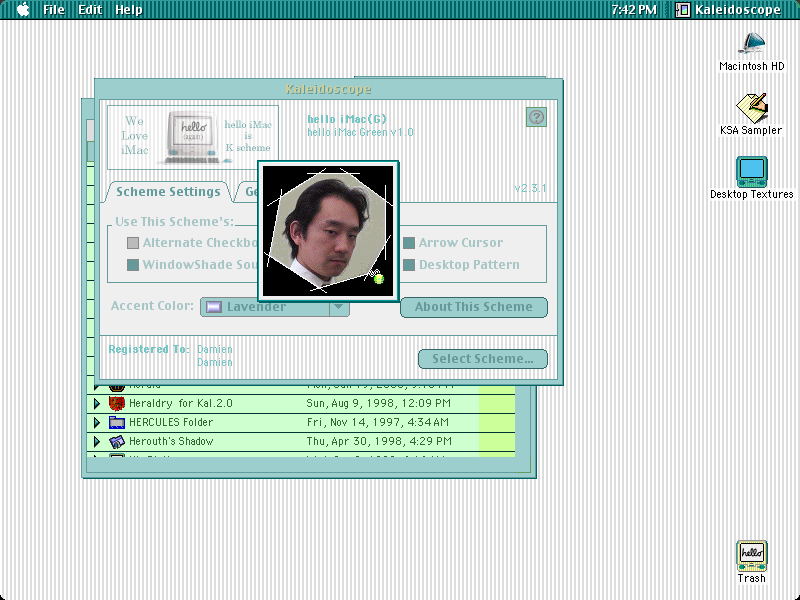Expand the HERCULES Folder row
The height and width of the screenshot is (600, 800).
coord(97,422)
